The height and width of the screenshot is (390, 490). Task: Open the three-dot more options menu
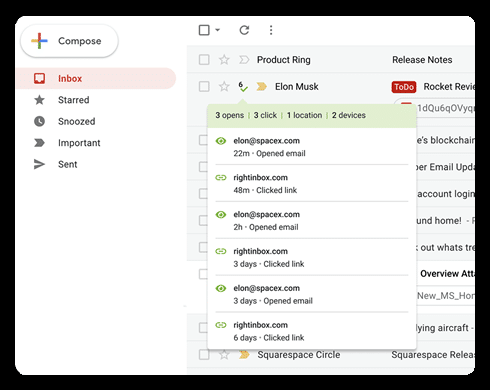(x=271, y=30)
